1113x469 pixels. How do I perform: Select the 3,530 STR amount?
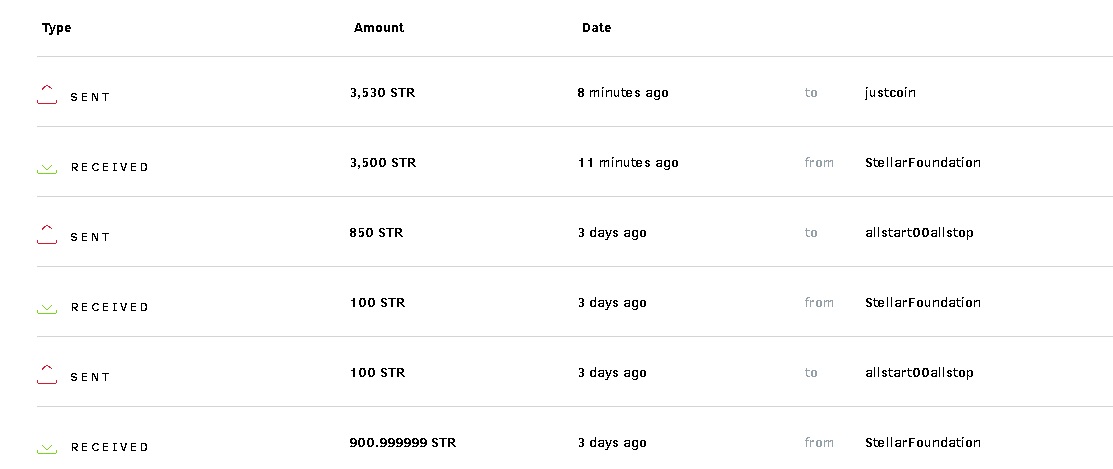pos(382,93)
